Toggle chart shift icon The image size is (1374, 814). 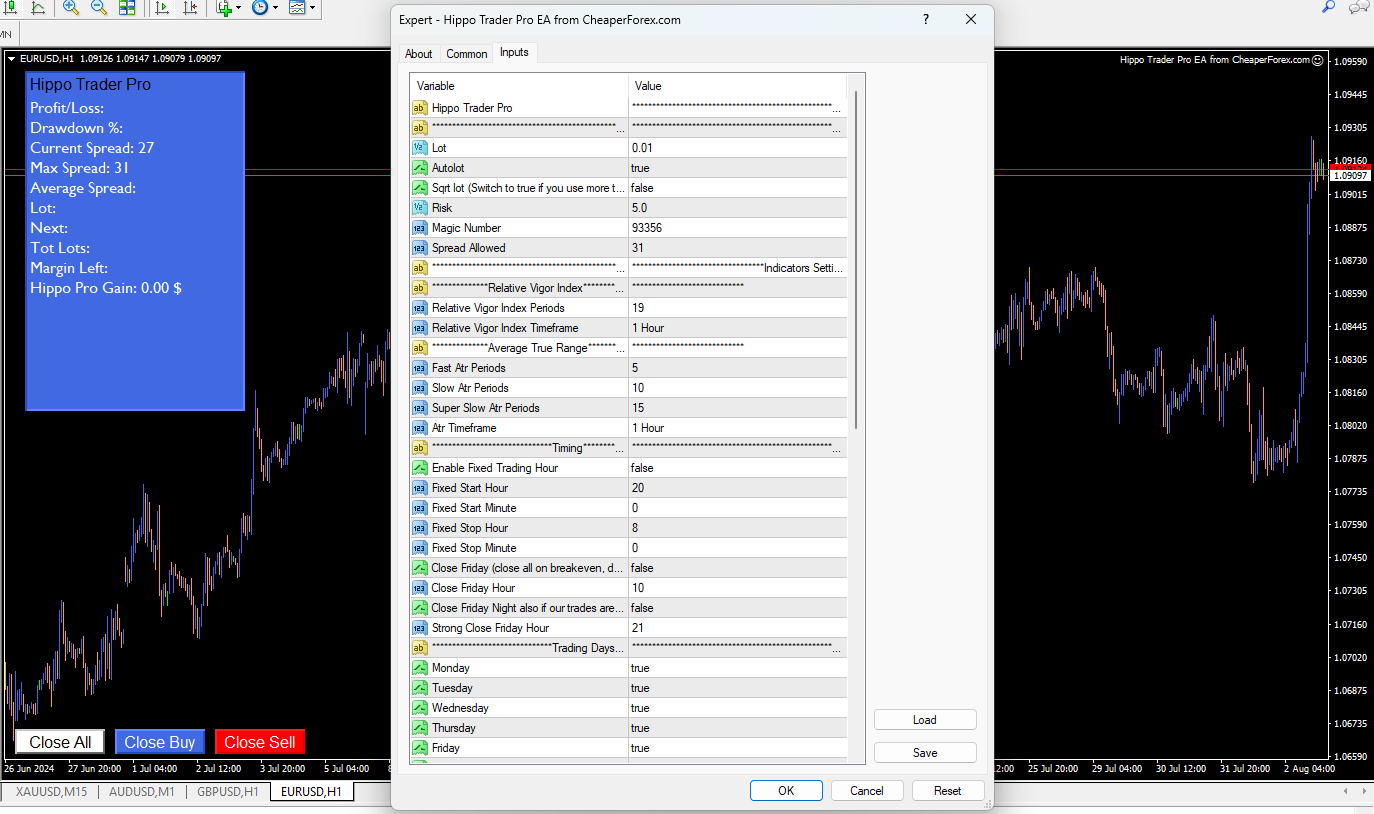click(x=190, y=8)
